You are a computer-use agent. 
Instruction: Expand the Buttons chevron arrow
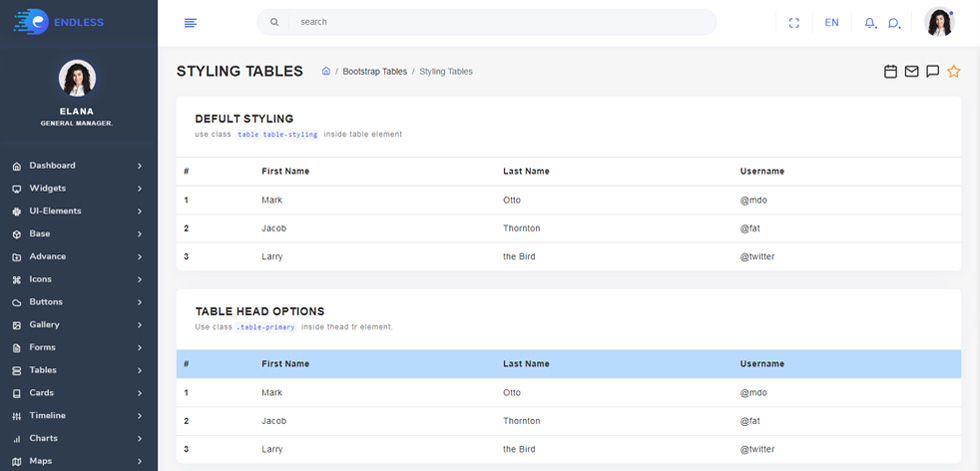pyautogui.click(x=139, y=302)
